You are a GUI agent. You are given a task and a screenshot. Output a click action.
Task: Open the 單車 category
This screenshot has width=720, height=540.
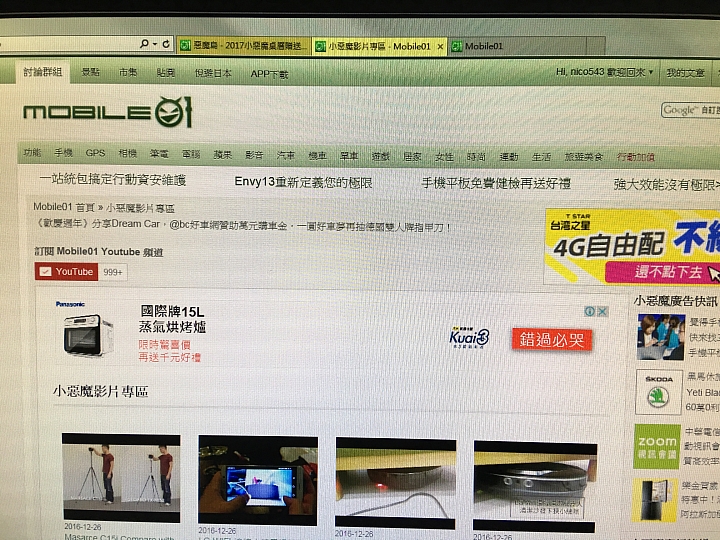click(349, 156)
